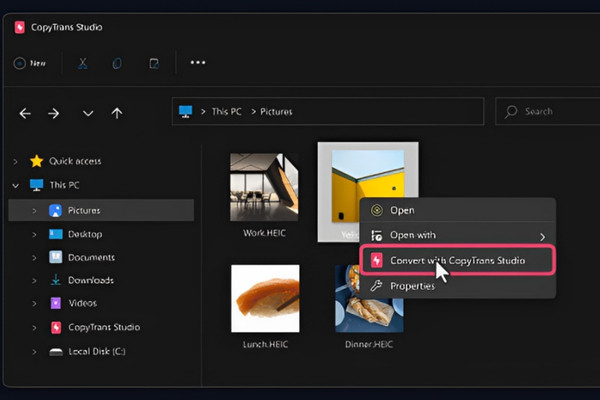Click This PC in the address breadcrumb
The height and width of the screenshot is (400, 600).
point(227,111)
